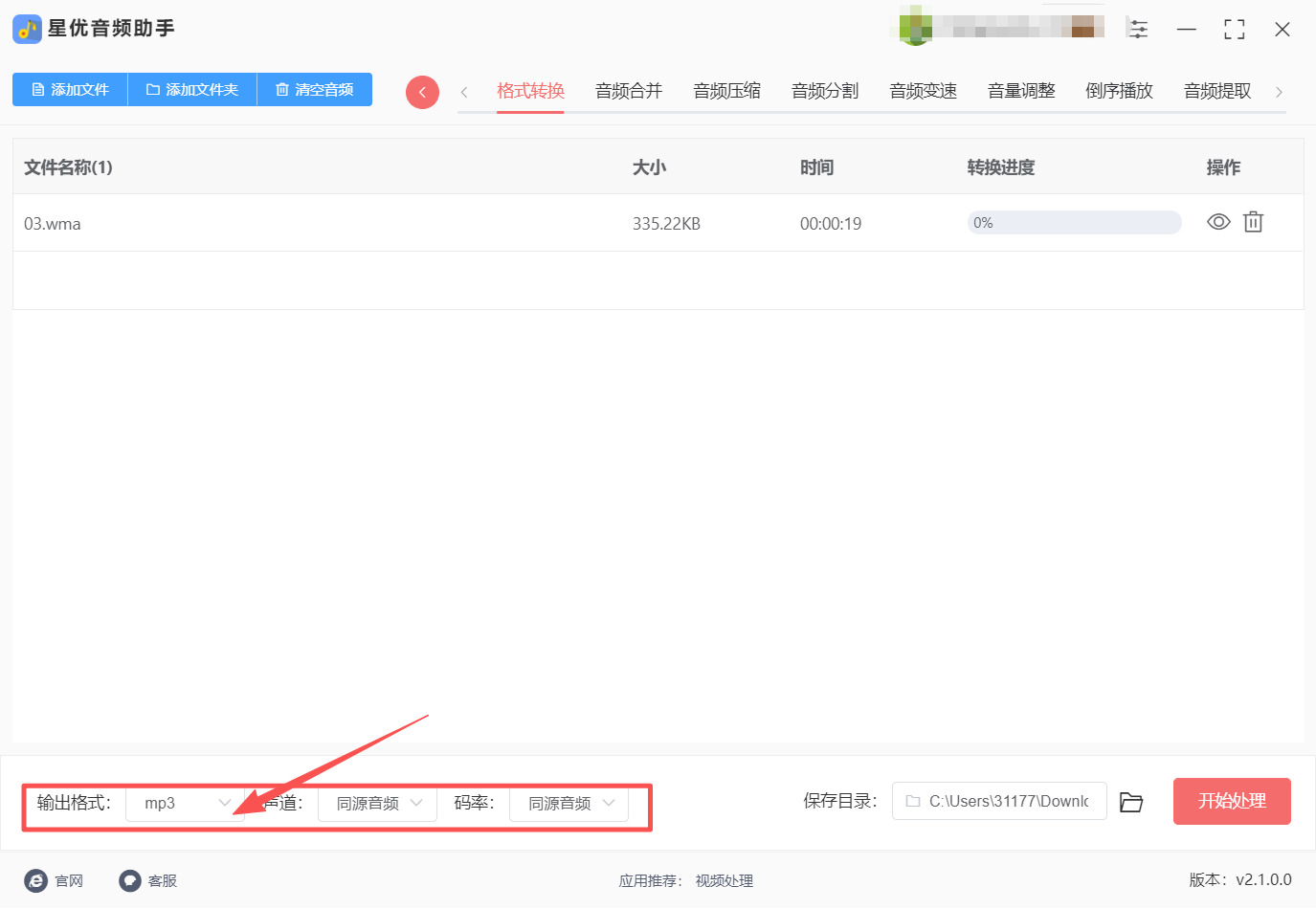This screenshot has height=909, width=1316.
Task: Click the 335.22KB size cell
Action: point(666,224)
